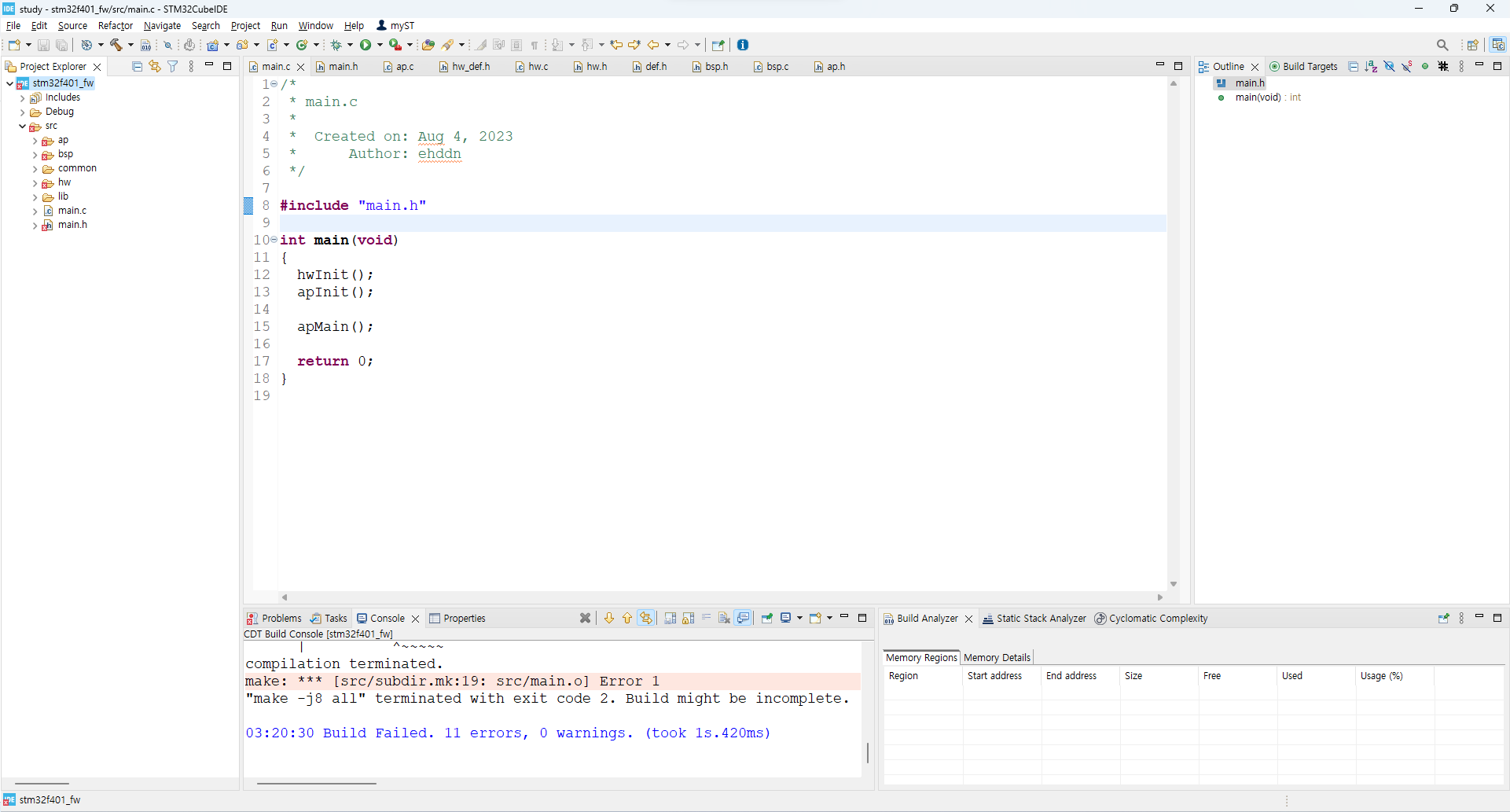Open the Memory Details tab
Image resolution: width=1510 pixels, height=812 pixels.
click(997, 658)
